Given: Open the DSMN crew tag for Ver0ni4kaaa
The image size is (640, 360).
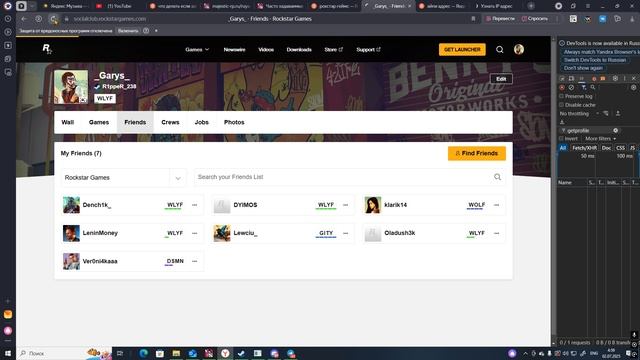Looking at the screenshot, I should [x=175, y=261].
